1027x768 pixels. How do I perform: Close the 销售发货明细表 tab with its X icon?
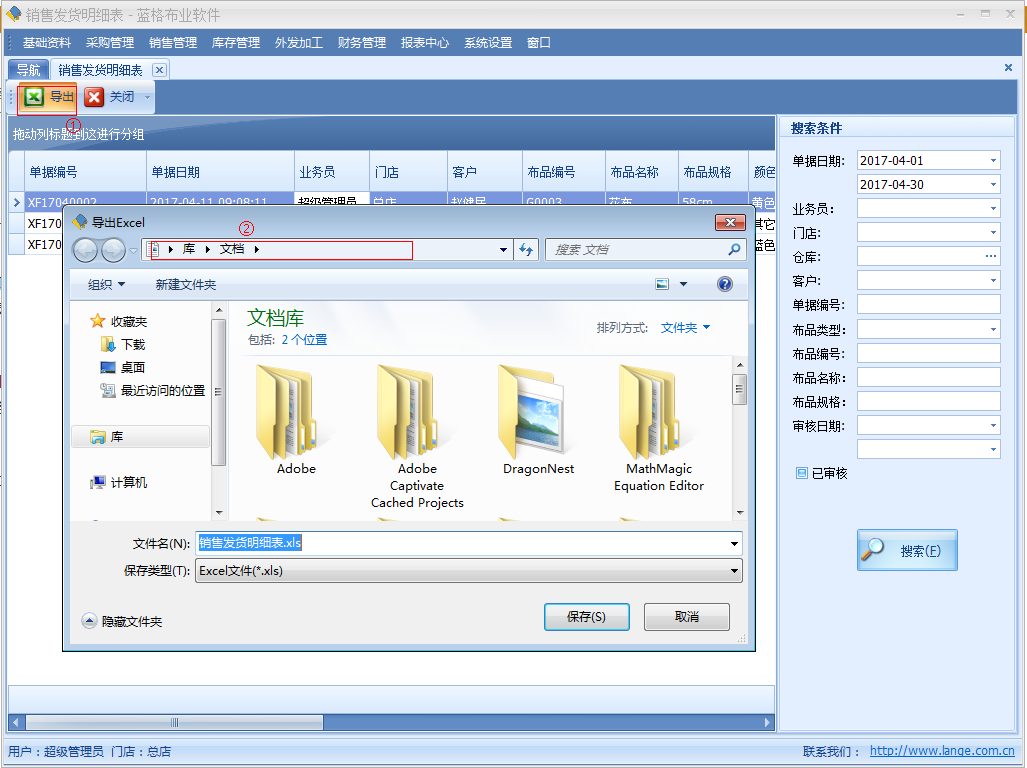(159, 70)
